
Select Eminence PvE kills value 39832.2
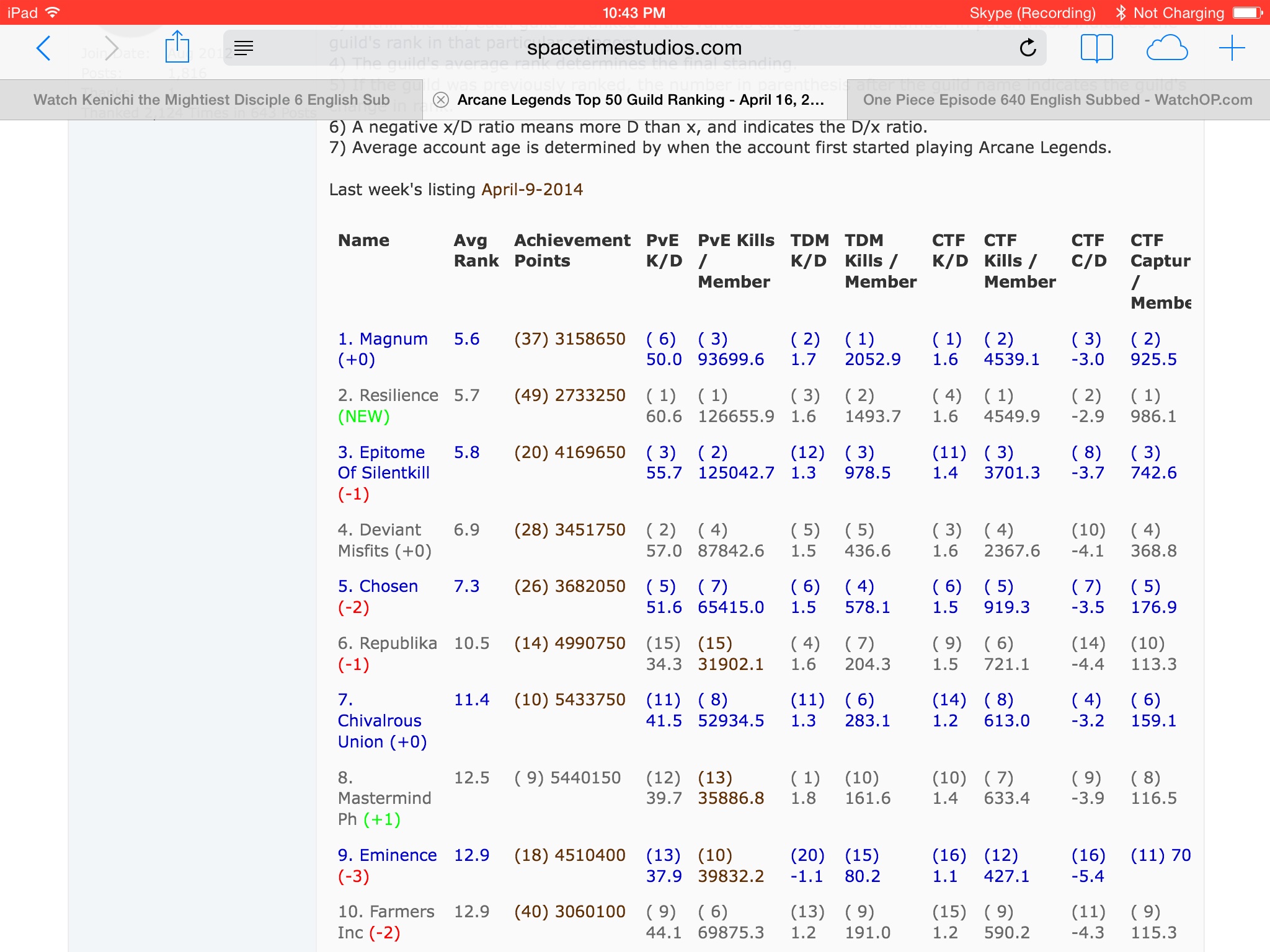[x=730, y=876]
